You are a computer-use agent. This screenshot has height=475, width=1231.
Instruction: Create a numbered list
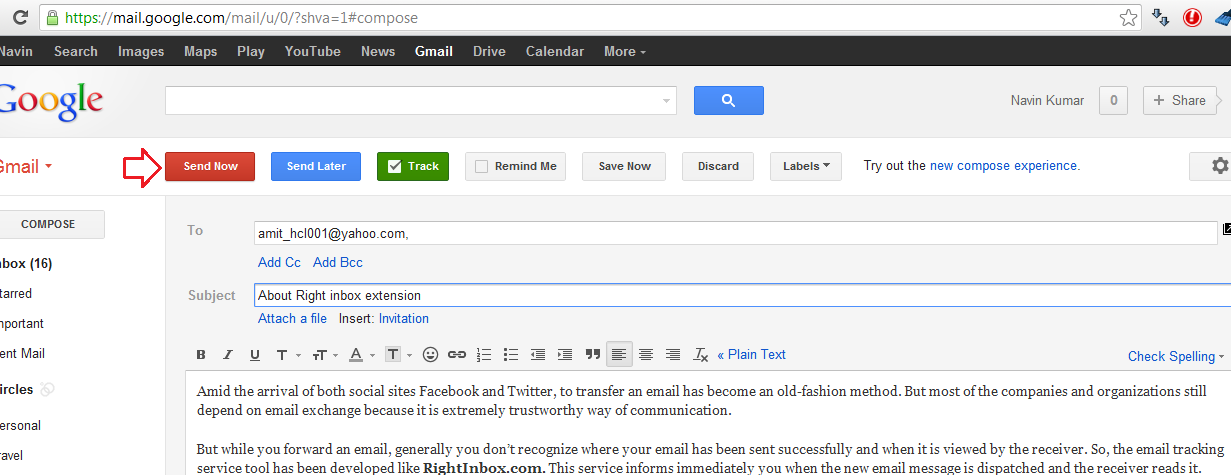coord(485,355)
